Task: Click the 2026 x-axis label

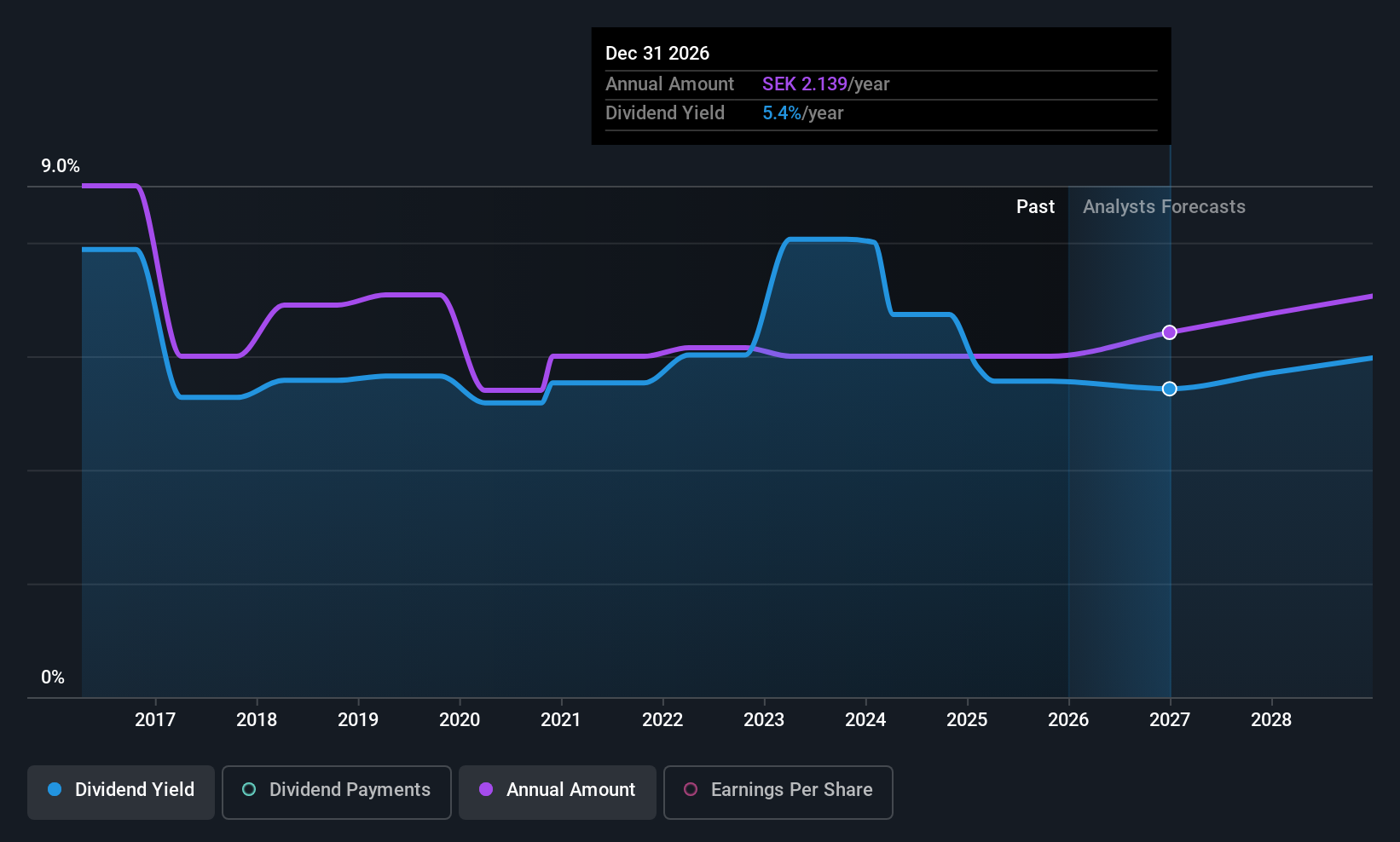Action: tap(1068, 720)
